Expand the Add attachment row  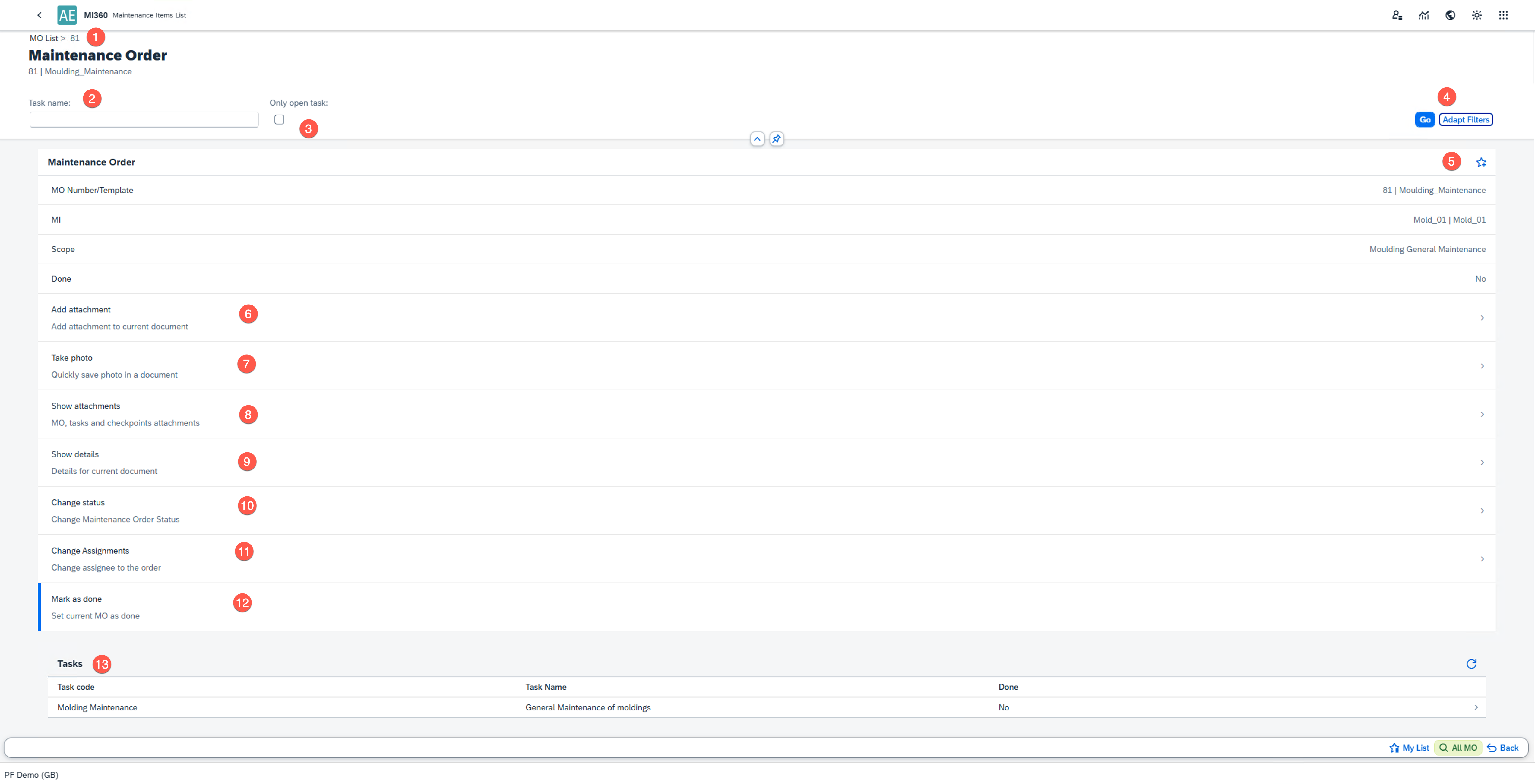(766, 318)
